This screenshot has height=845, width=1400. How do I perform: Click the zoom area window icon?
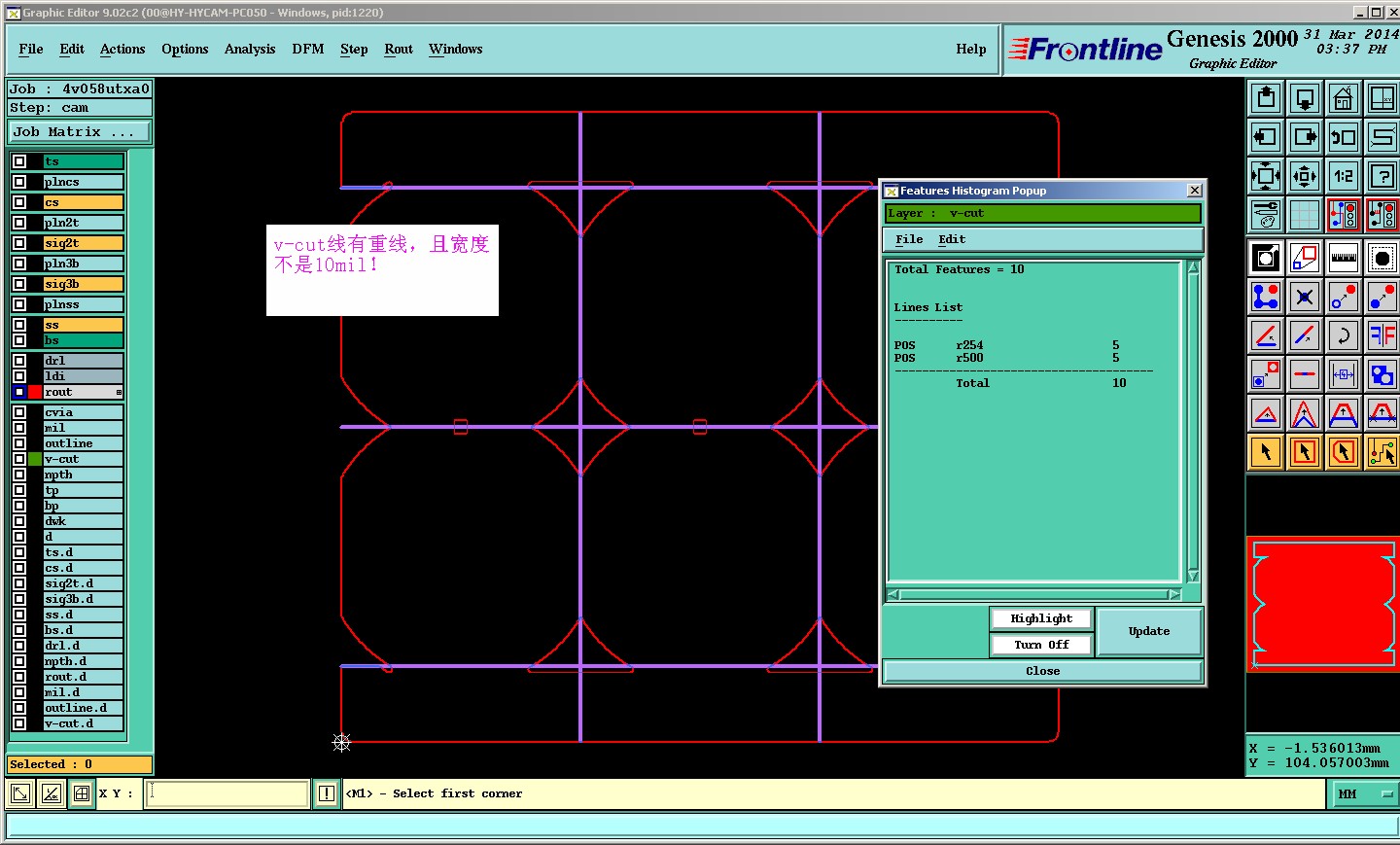click(x=1382, y=98)
